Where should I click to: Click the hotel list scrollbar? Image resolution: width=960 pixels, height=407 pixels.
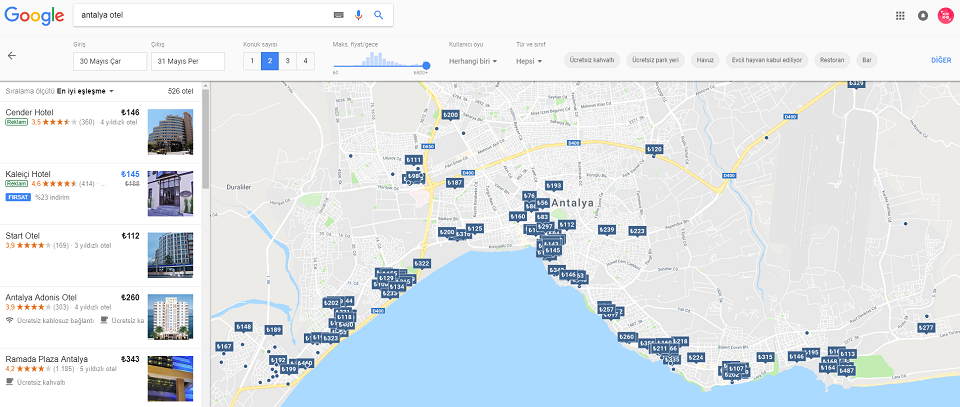pyautogui.click(x=206, y=140)
